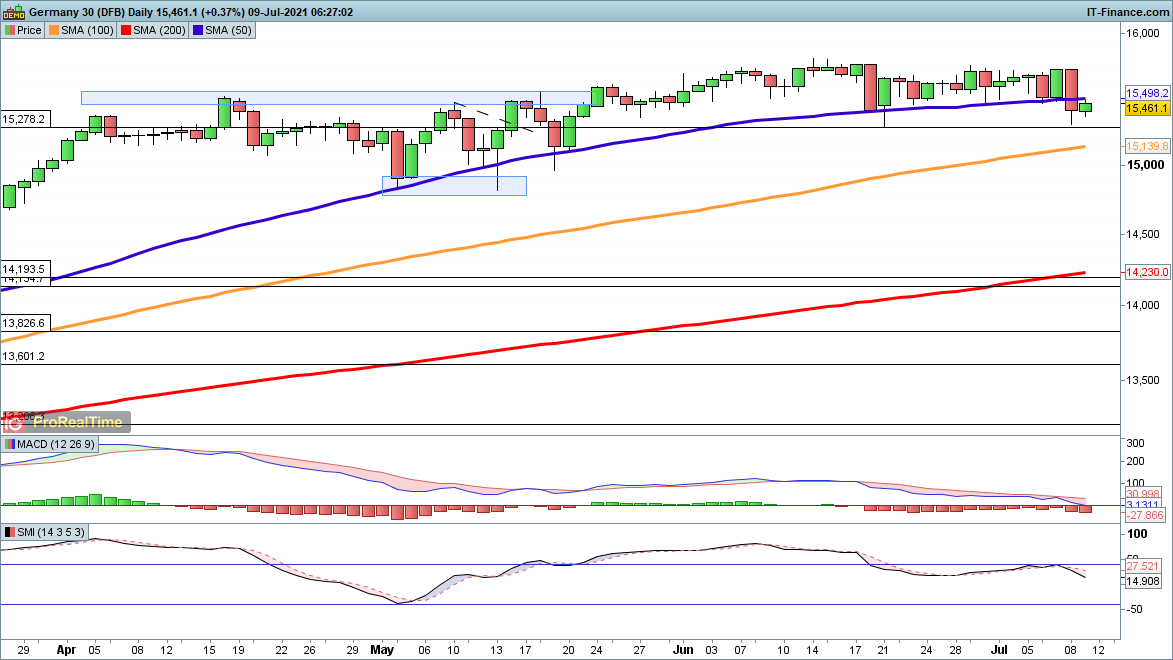Click the 15,498.2 SMA 50 value tag
The image size is (1173, 660).
coord(1147,91)
